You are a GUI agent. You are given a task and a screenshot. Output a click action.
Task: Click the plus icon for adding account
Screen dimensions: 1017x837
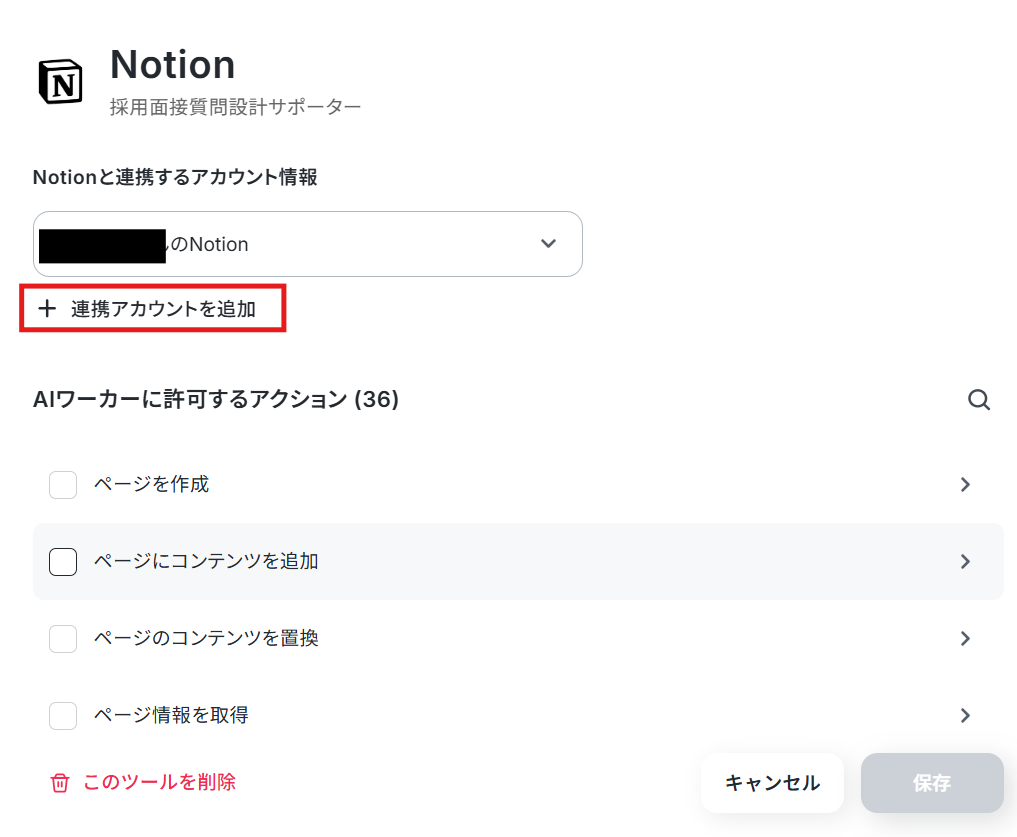(47, 308)
